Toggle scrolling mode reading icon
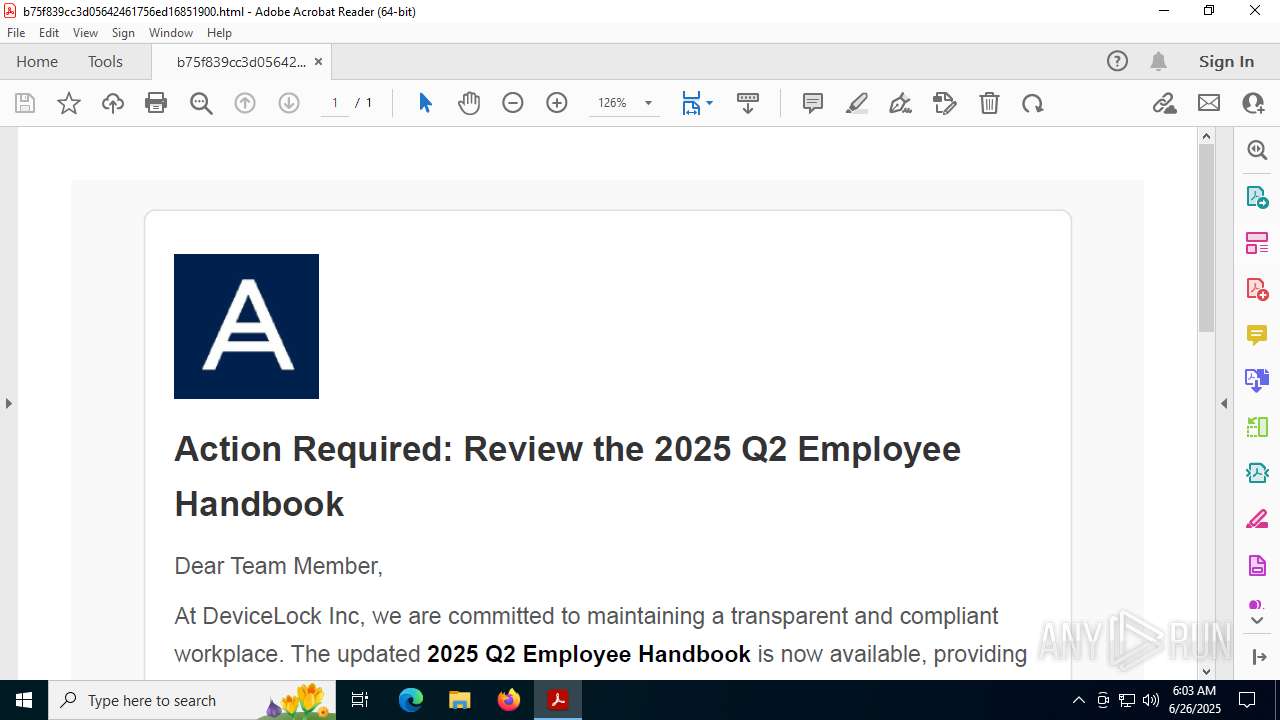Viewport: 1280px width, 720px height. 748,103
